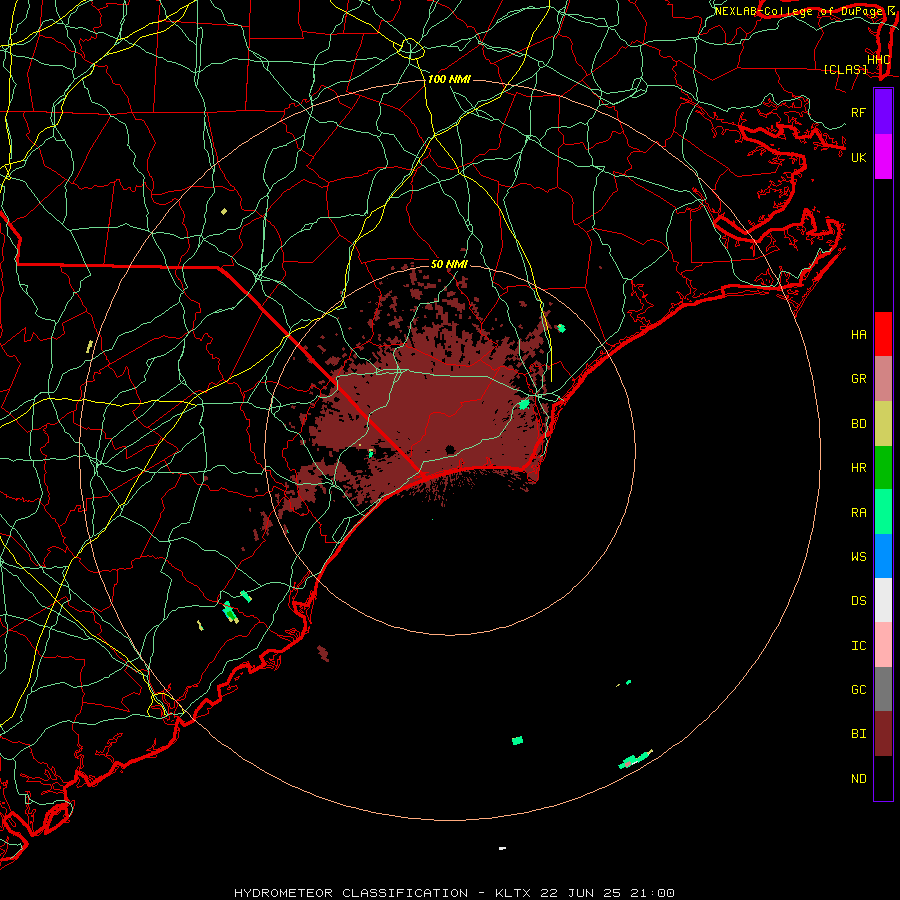Click the ND black legend swatch
This screenshot has height=900, width=900.
coord(883,778)
